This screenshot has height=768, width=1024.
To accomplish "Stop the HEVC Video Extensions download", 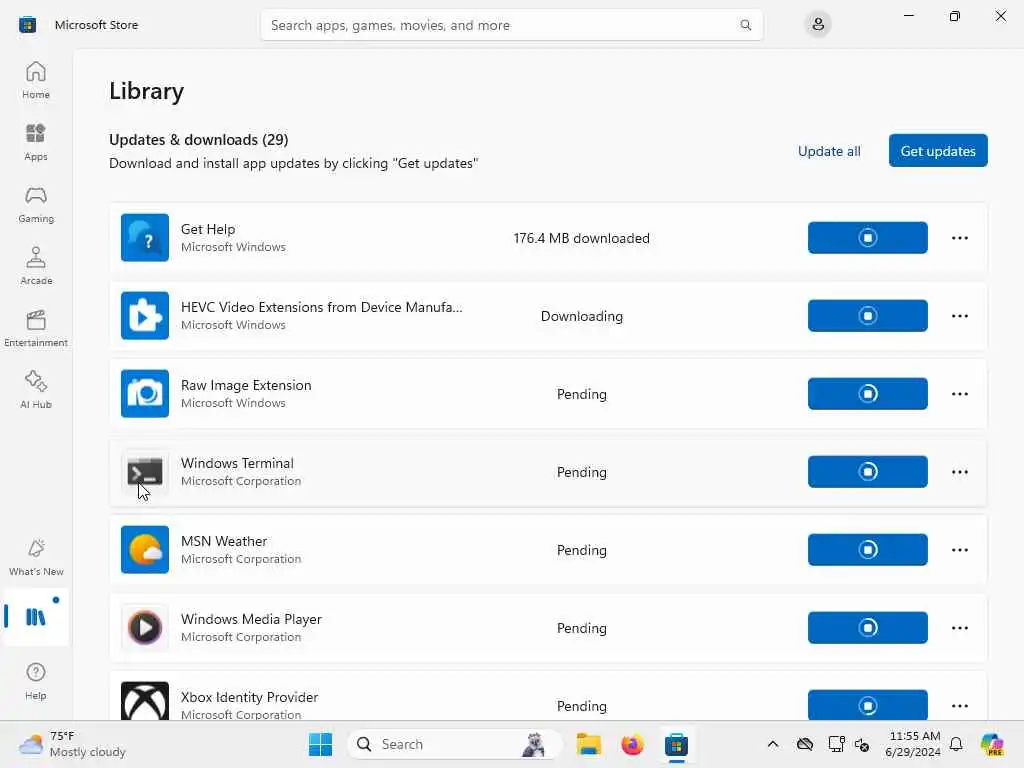I will [867, 315].
